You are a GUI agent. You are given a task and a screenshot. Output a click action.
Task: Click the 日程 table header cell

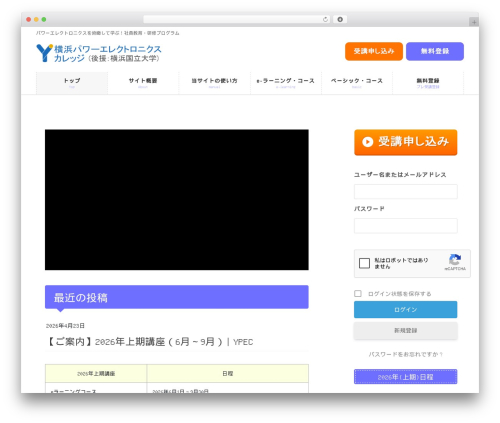coord(228,374)
